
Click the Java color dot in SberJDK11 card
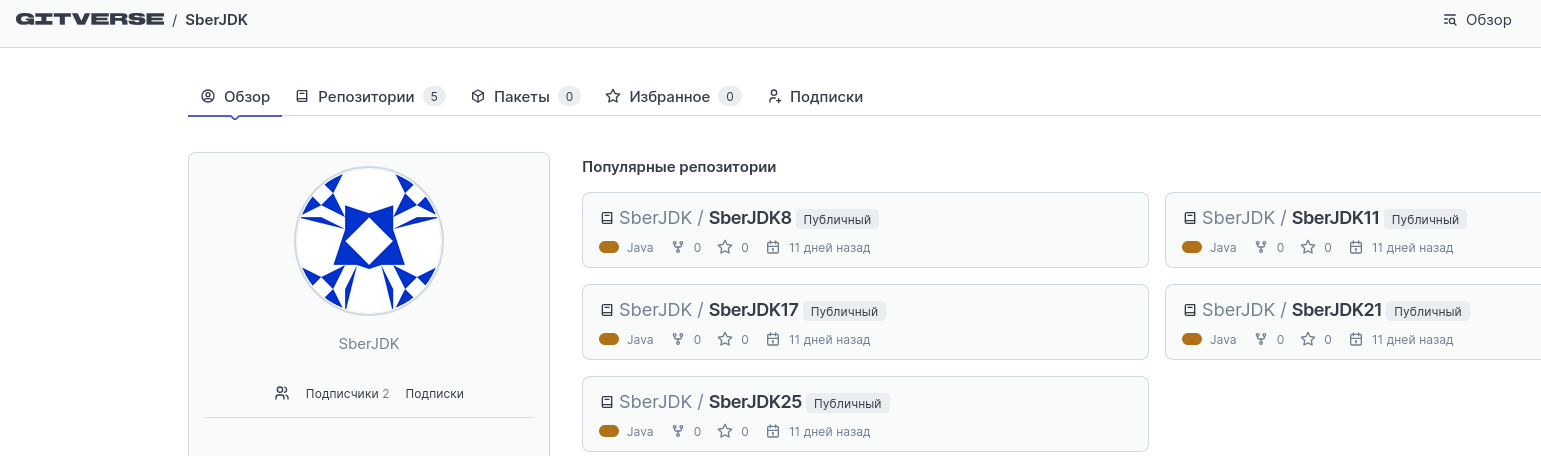click(1192, 247)
